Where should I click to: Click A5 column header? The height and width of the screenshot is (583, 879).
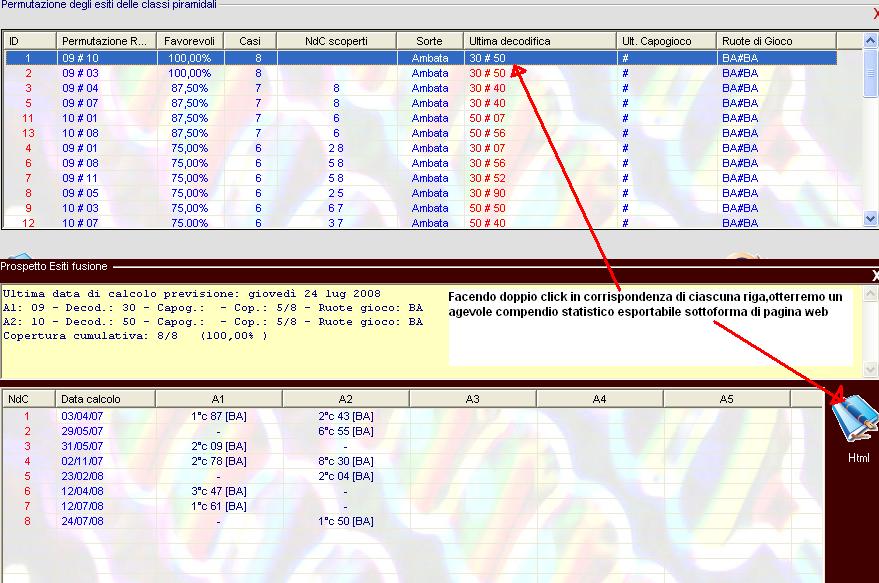[727, 399]
